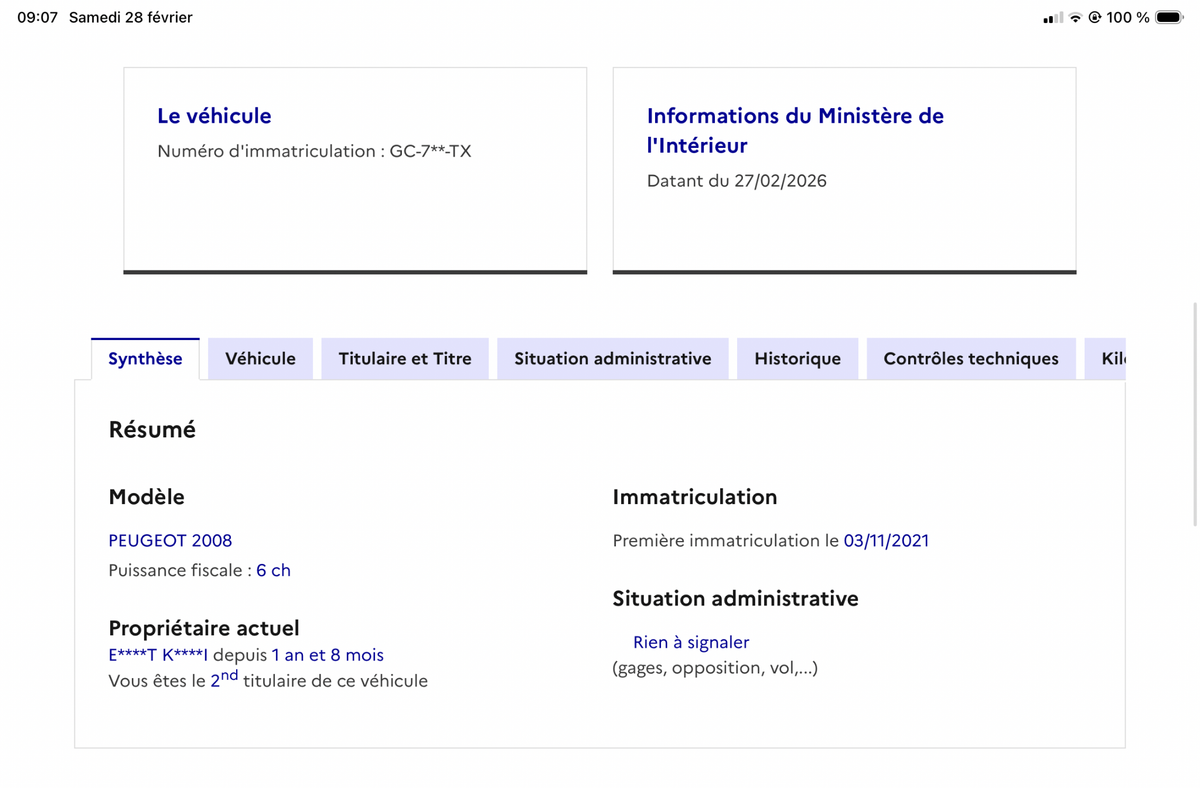Tap the clock time in status bar

[37, 18]
